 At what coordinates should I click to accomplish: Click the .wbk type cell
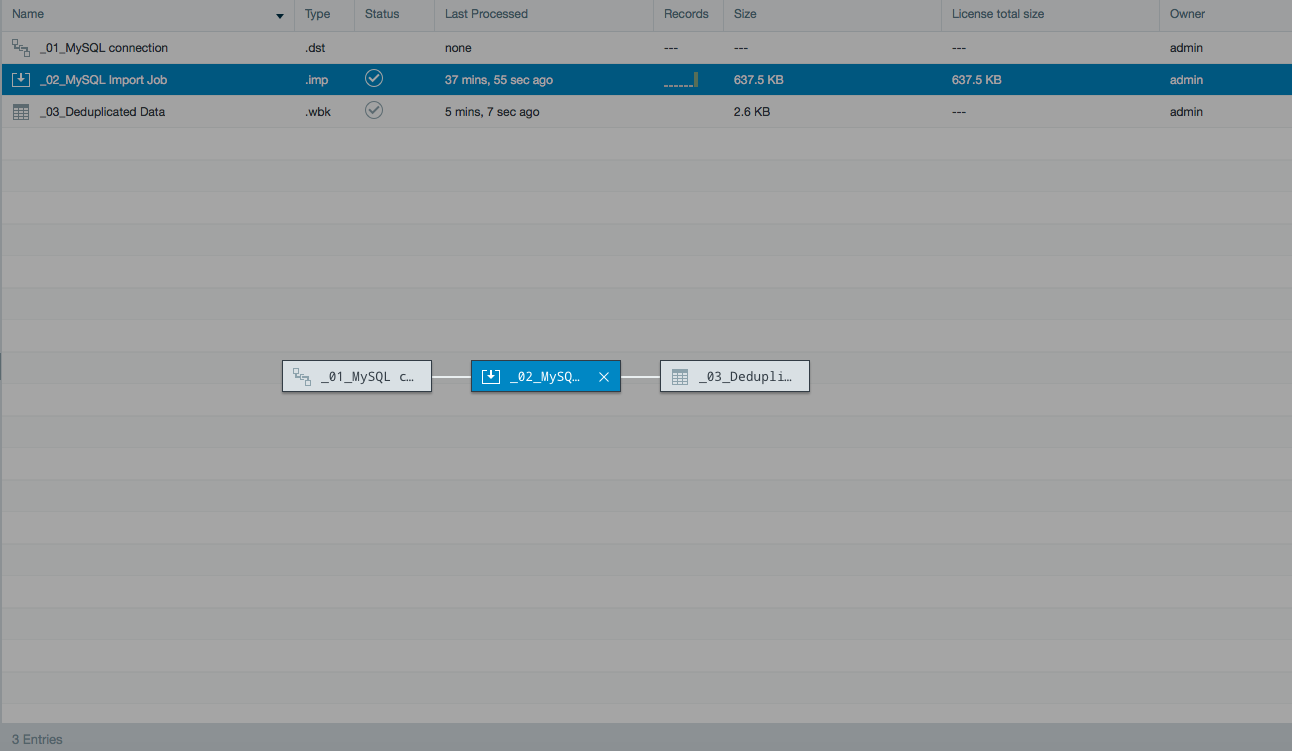click(x=318, y=112)
